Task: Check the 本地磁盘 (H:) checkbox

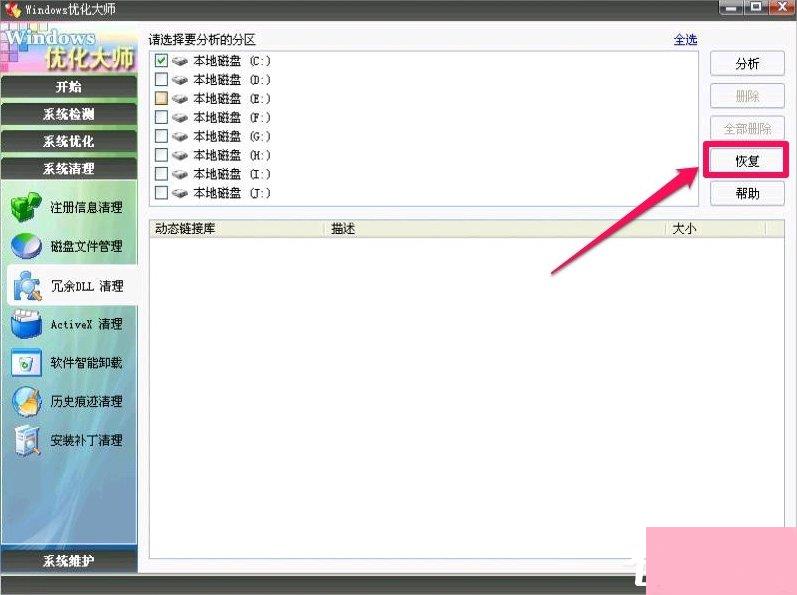Action: point(161,154)
